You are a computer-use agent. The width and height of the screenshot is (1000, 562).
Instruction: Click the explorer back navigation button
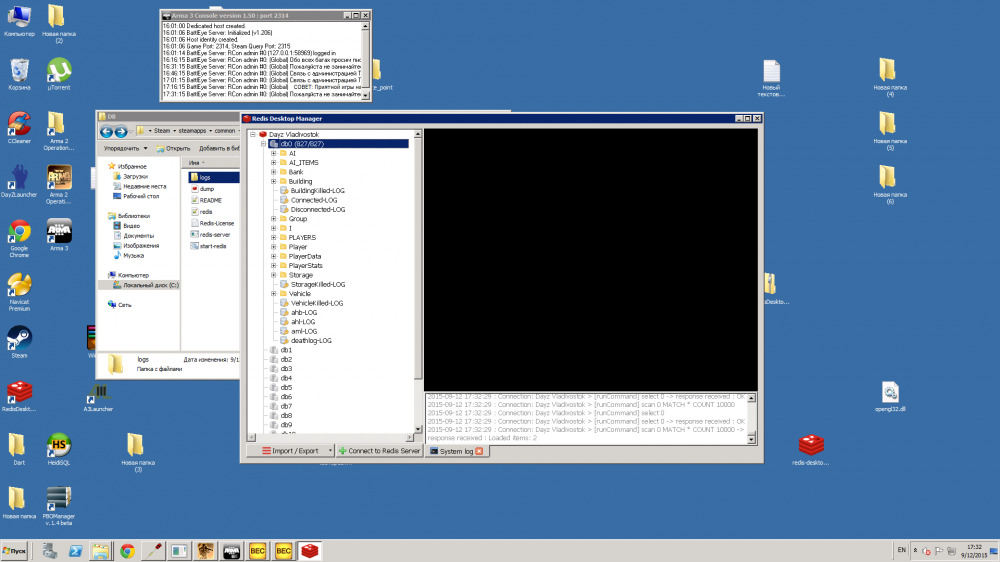(x=107, y=131)
